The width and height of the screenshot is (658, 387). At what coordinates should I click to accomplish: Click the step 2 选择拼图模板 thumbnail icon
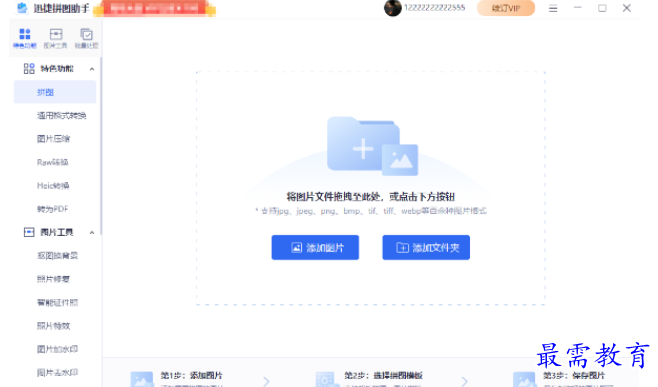327,379
